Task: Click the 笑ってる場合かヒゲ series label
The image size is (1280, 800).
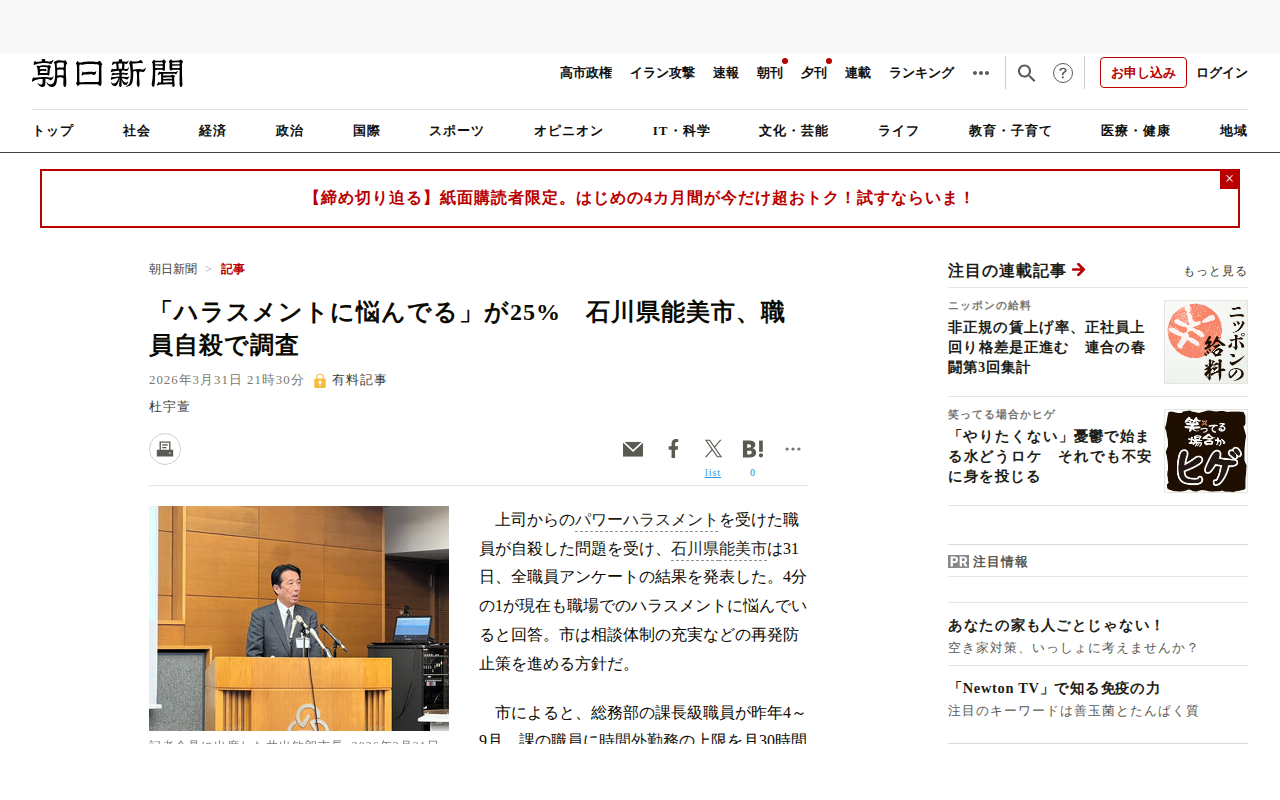Action: click(x=1002, y=414)
